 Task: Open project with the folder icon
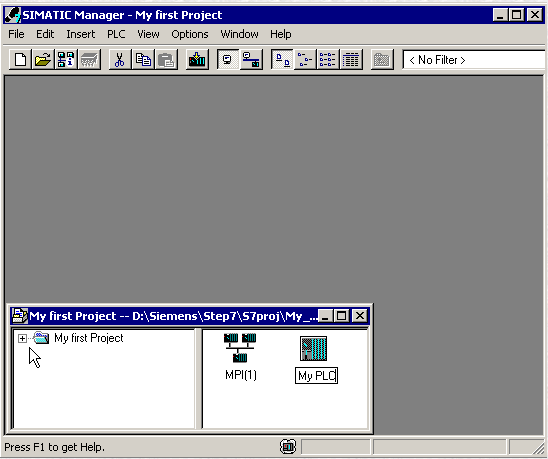tap(43, 60)
